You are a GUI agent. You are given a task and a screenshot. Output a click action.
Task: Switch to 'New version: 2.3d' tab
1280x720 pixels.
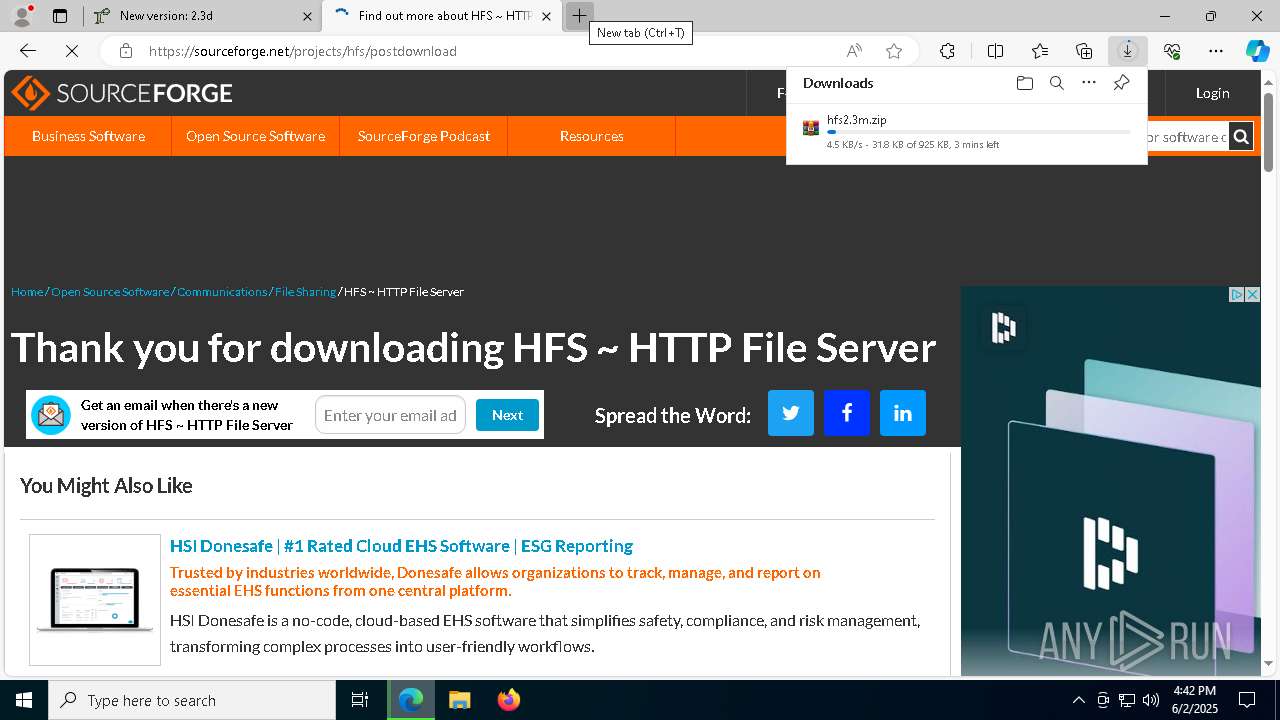tap(201, 16)
